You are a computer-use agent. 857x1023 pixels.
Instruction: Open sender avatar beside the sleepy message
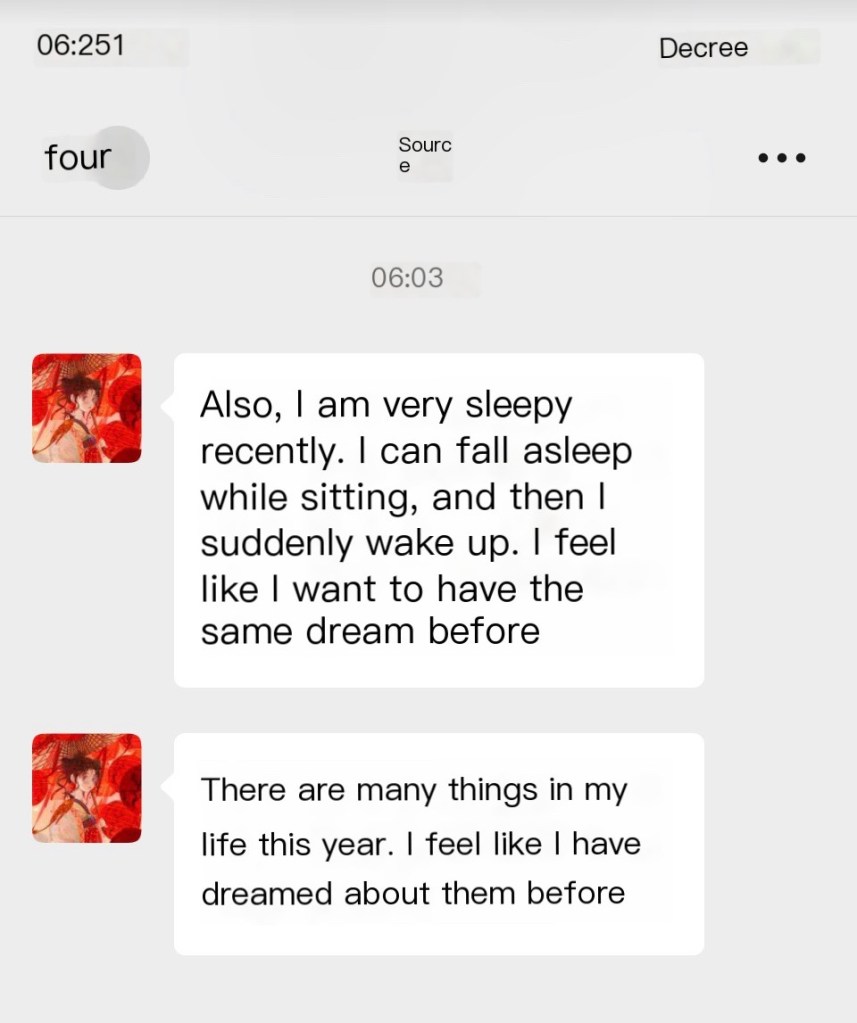(x=87, y=408)
